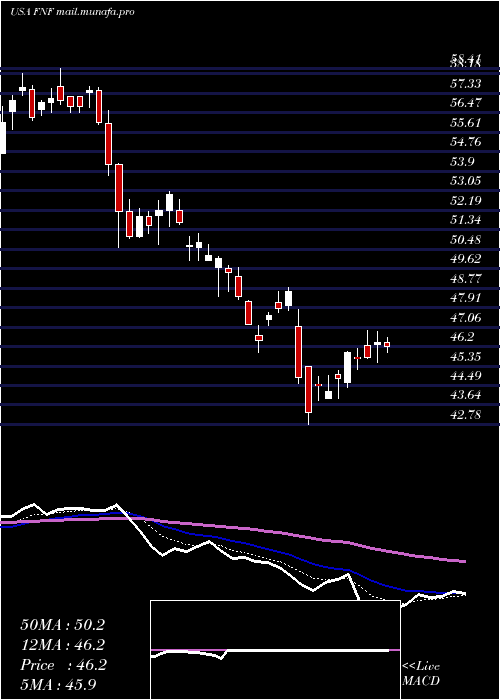The image size is (500, 700).
Task: Click the '12MA : 46.2' indicator text
Action: point(62,645)
